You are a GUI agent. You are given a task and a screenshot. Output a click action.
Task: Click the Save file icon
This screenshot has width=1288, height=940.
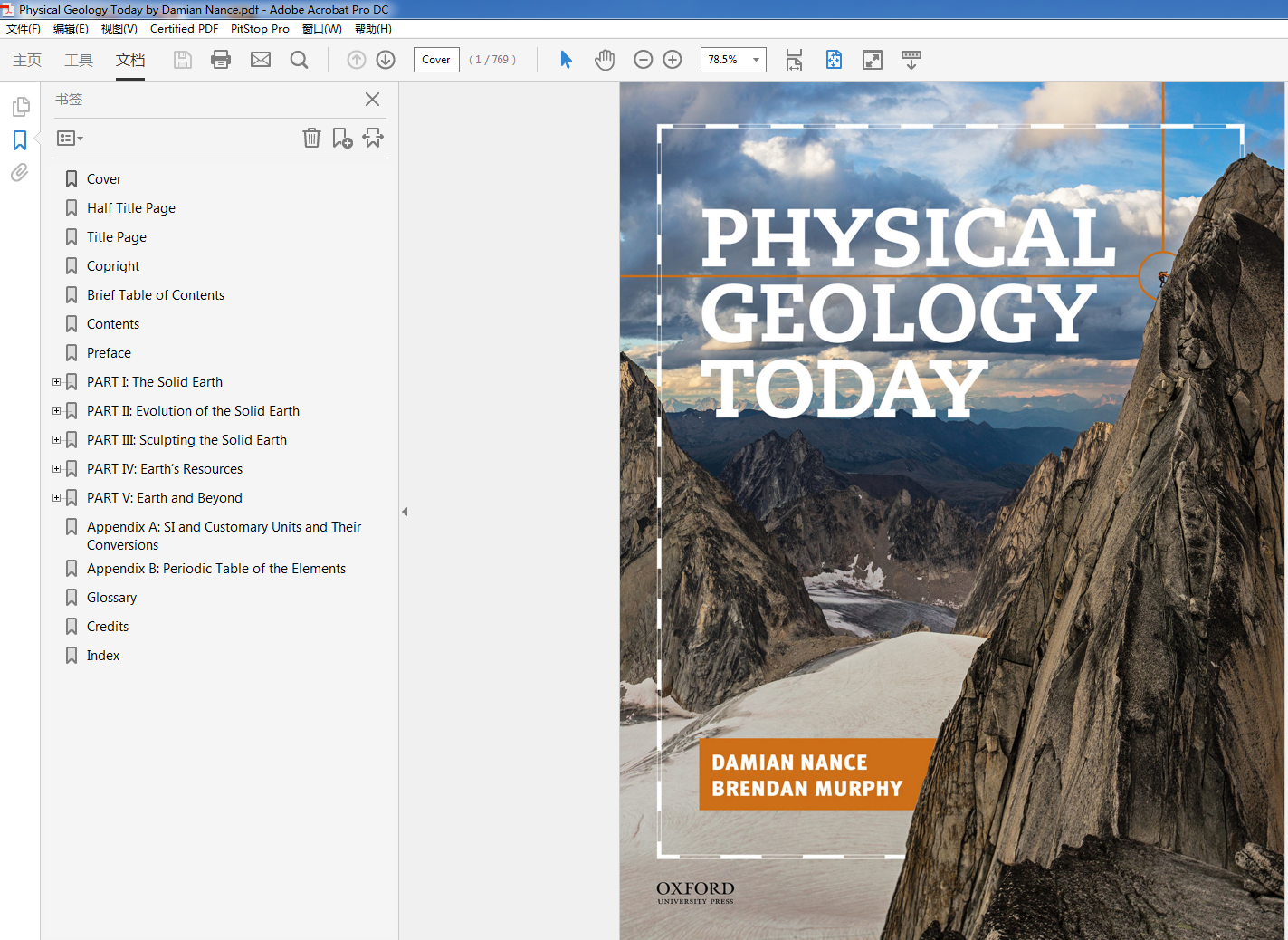(x=183, y=60)
